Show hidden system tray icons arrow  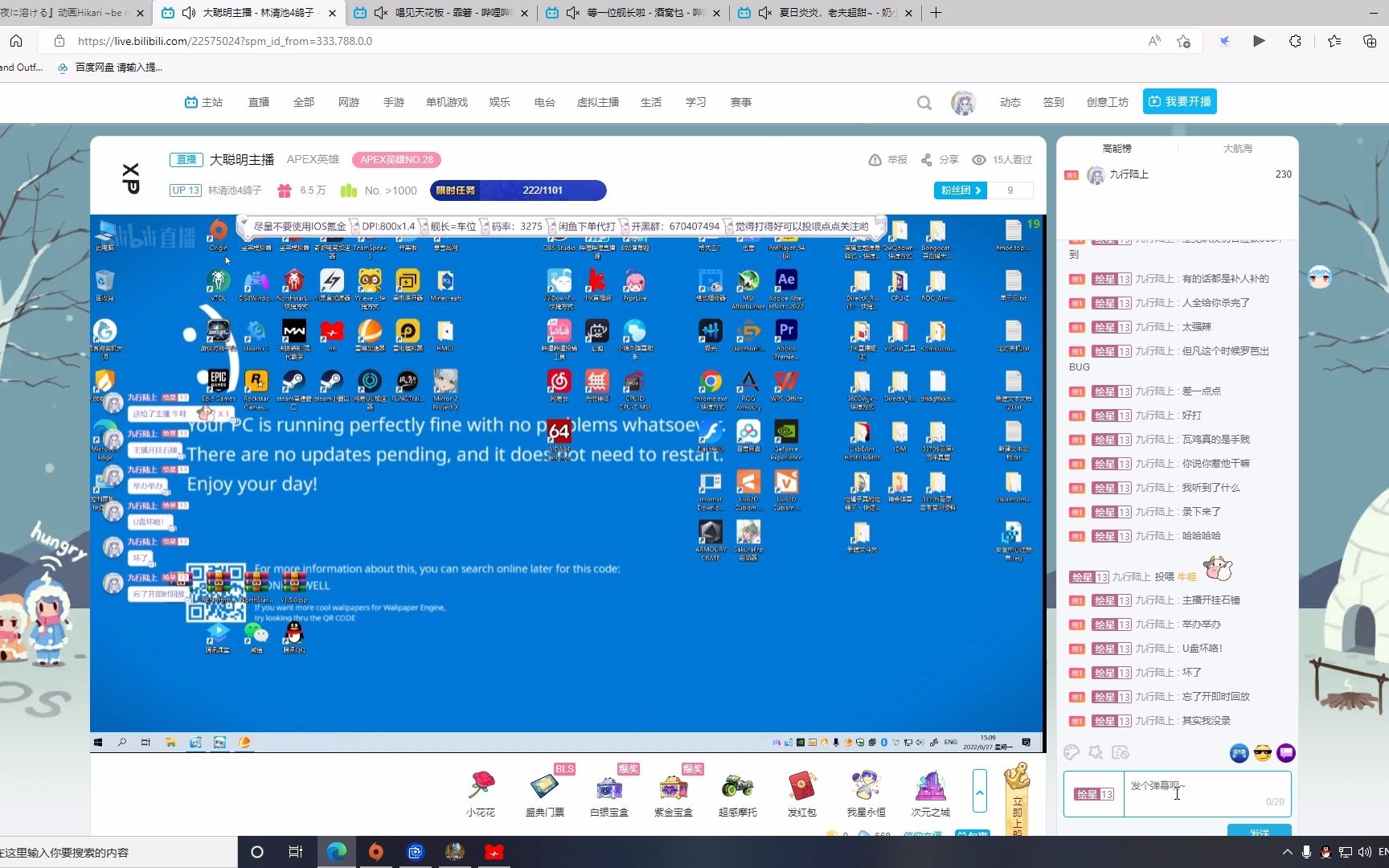click(1287, 852)
